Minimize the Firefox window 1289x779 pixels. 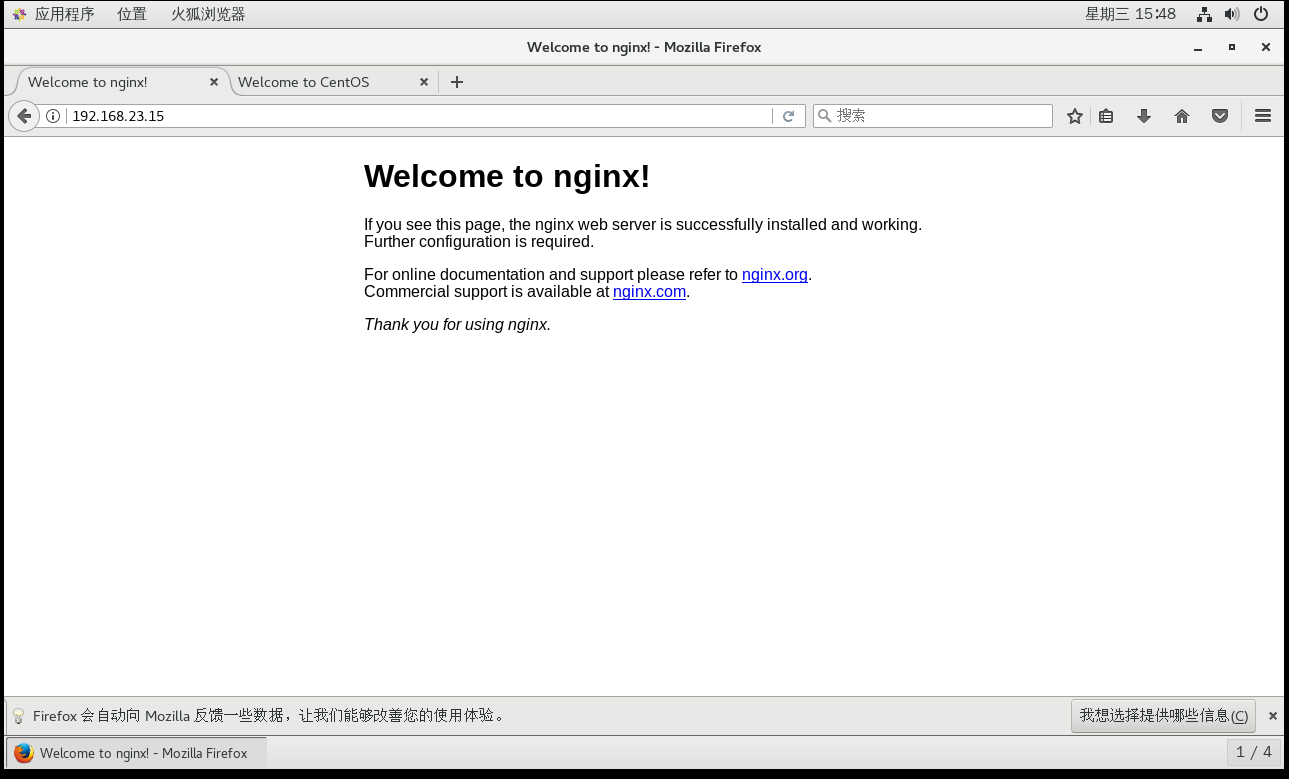pyautogui.click(x=1198, y=47)
